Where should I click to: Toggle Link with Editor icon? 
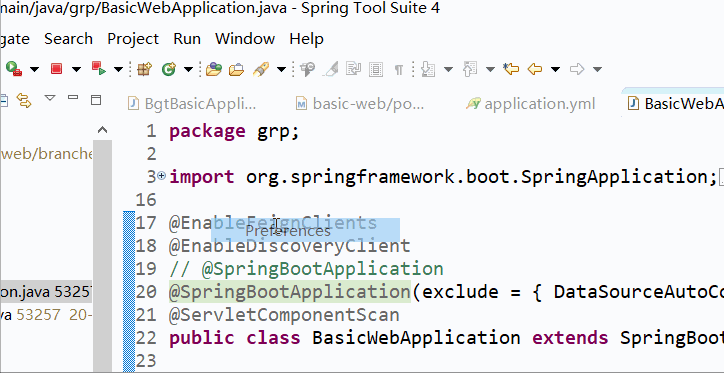pos(24,100)
